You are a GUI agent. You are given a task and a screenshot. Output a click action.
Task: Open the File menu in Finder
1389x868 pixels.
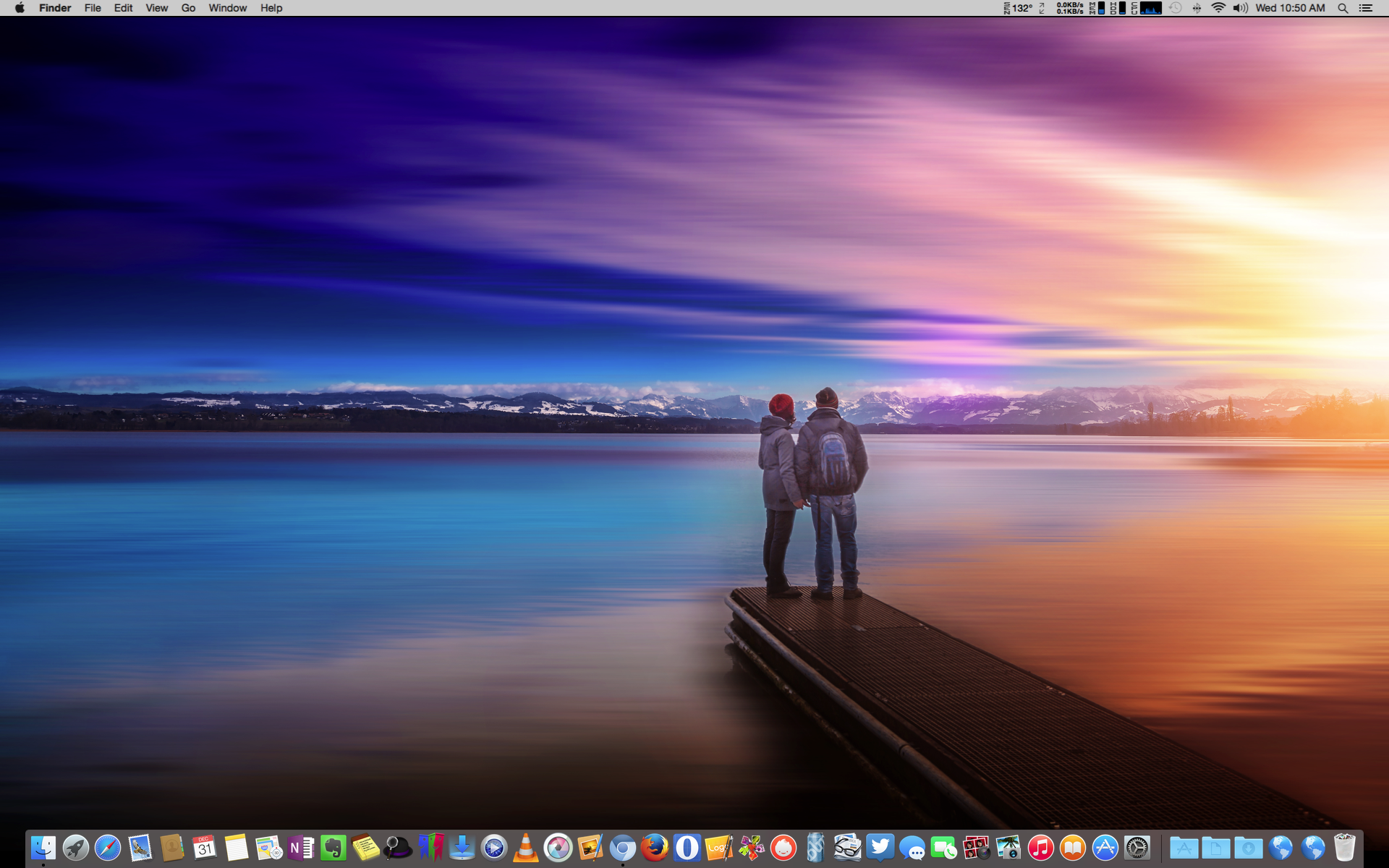[93, 8]
